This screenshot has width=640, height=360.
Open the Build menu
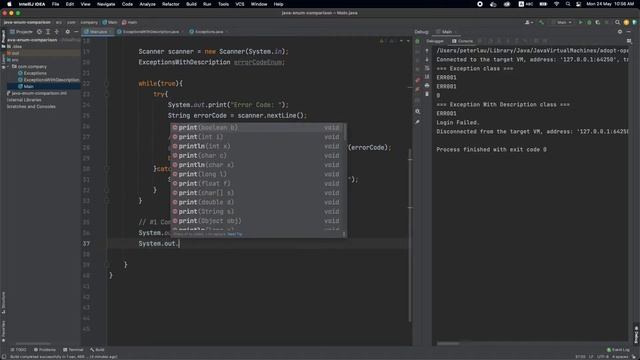pos(191,4)
